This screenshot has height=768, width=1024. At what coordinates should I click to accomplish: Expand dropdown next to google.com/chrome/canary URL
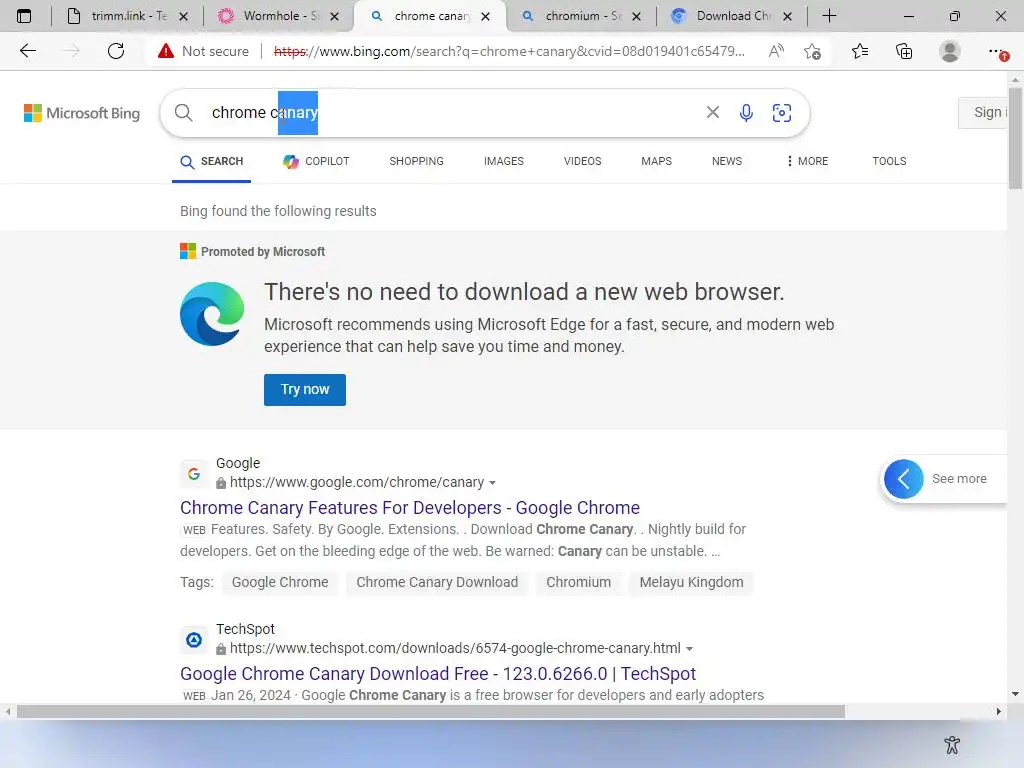(x=492, y=483)
